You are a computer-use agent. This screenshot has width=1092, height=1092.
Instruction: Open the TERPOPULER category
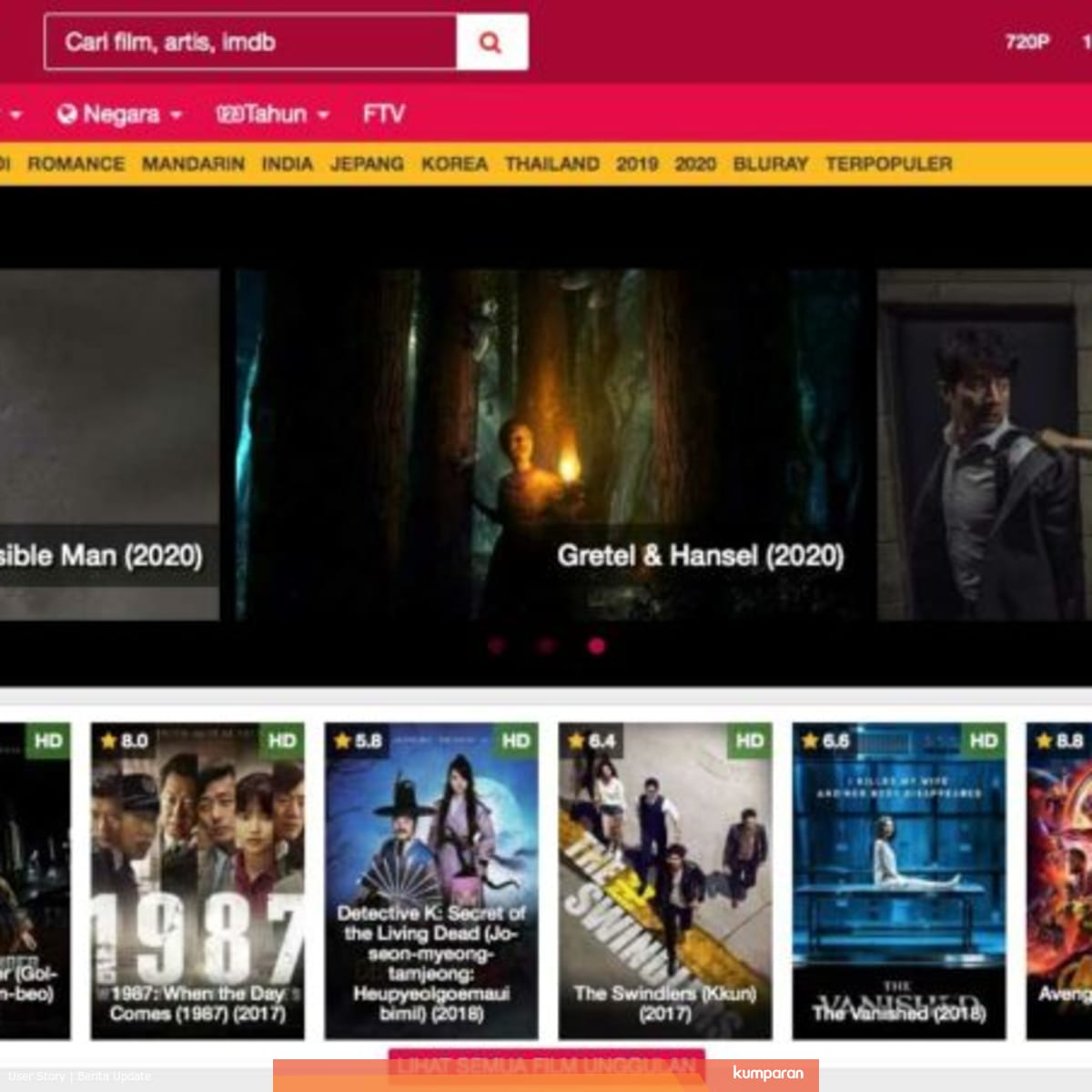click(x=889, y=164)
